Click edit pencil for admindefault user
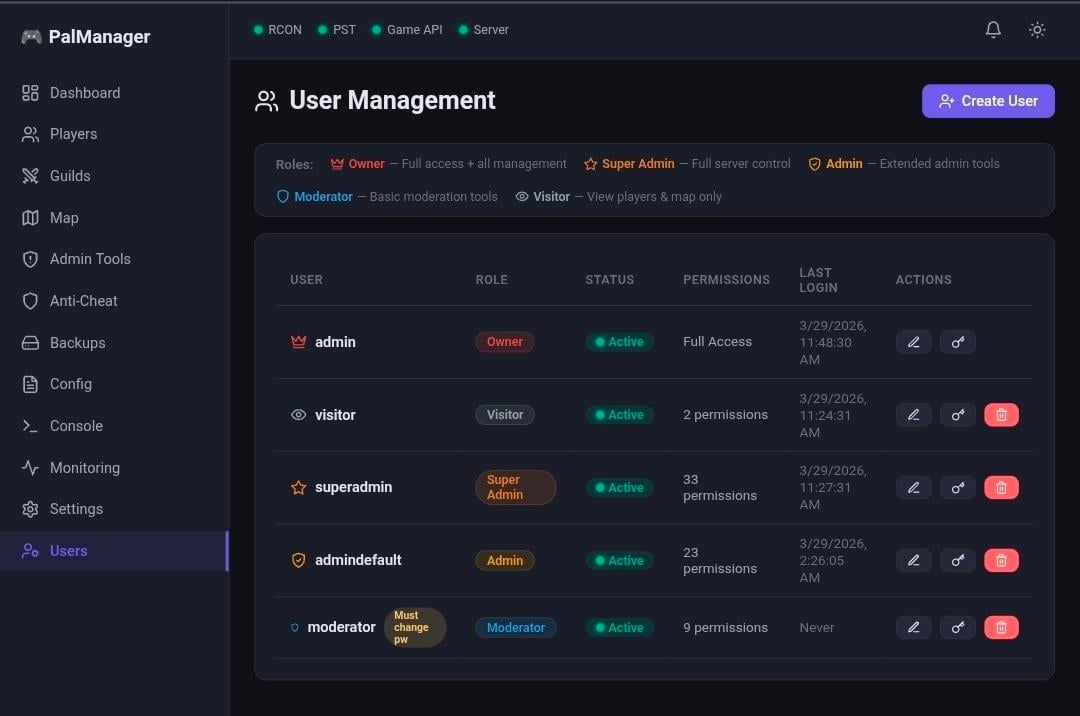This screenshot has height=716, width=1080. pos(913,561)
